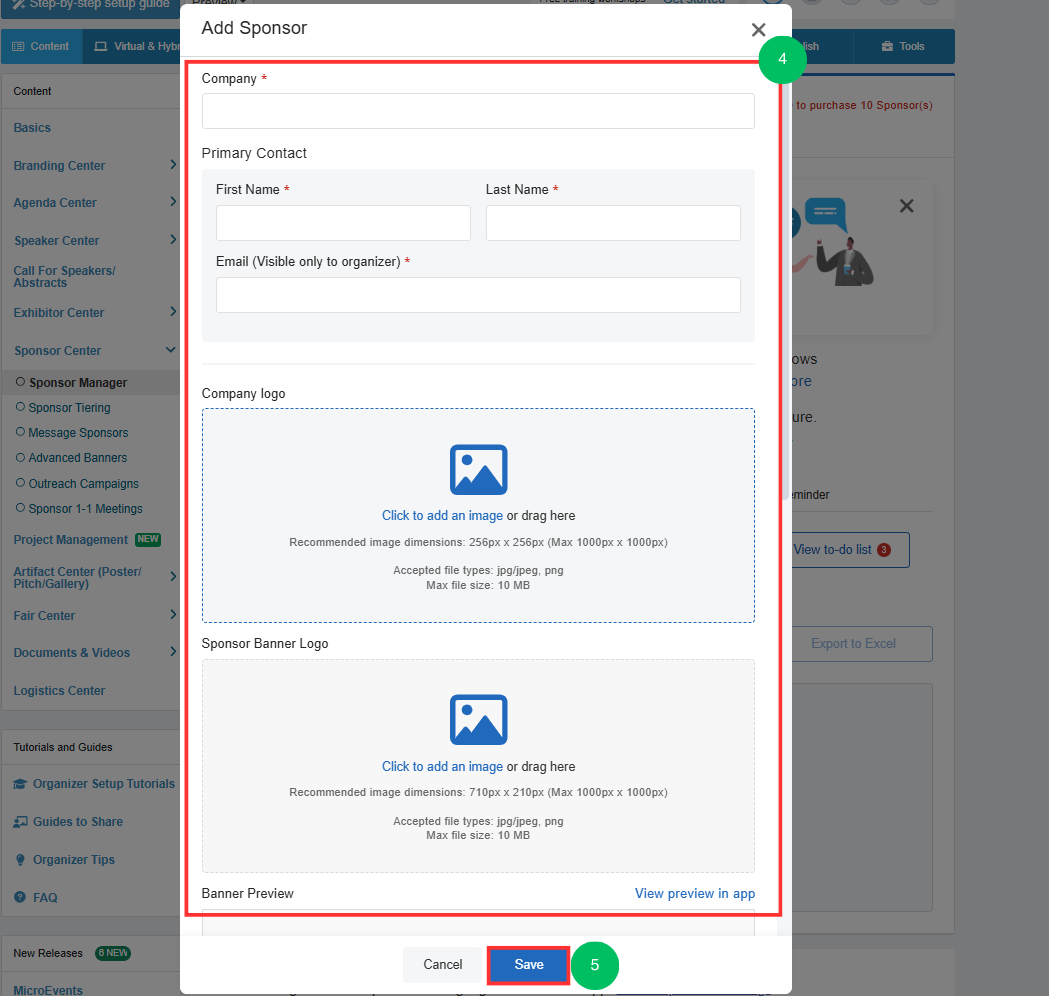Click 'Click to add an image' for Company logo
This screenshot has height=996, width=1049.
(x=442, y=516)
